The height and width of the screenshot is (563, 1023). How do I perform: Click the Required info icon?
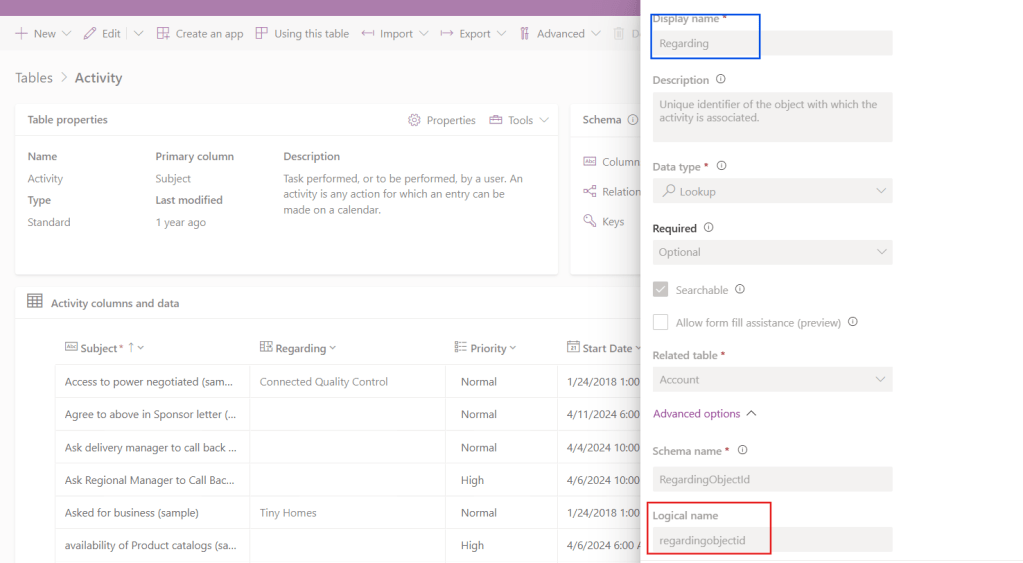click(x=709, y=228)
